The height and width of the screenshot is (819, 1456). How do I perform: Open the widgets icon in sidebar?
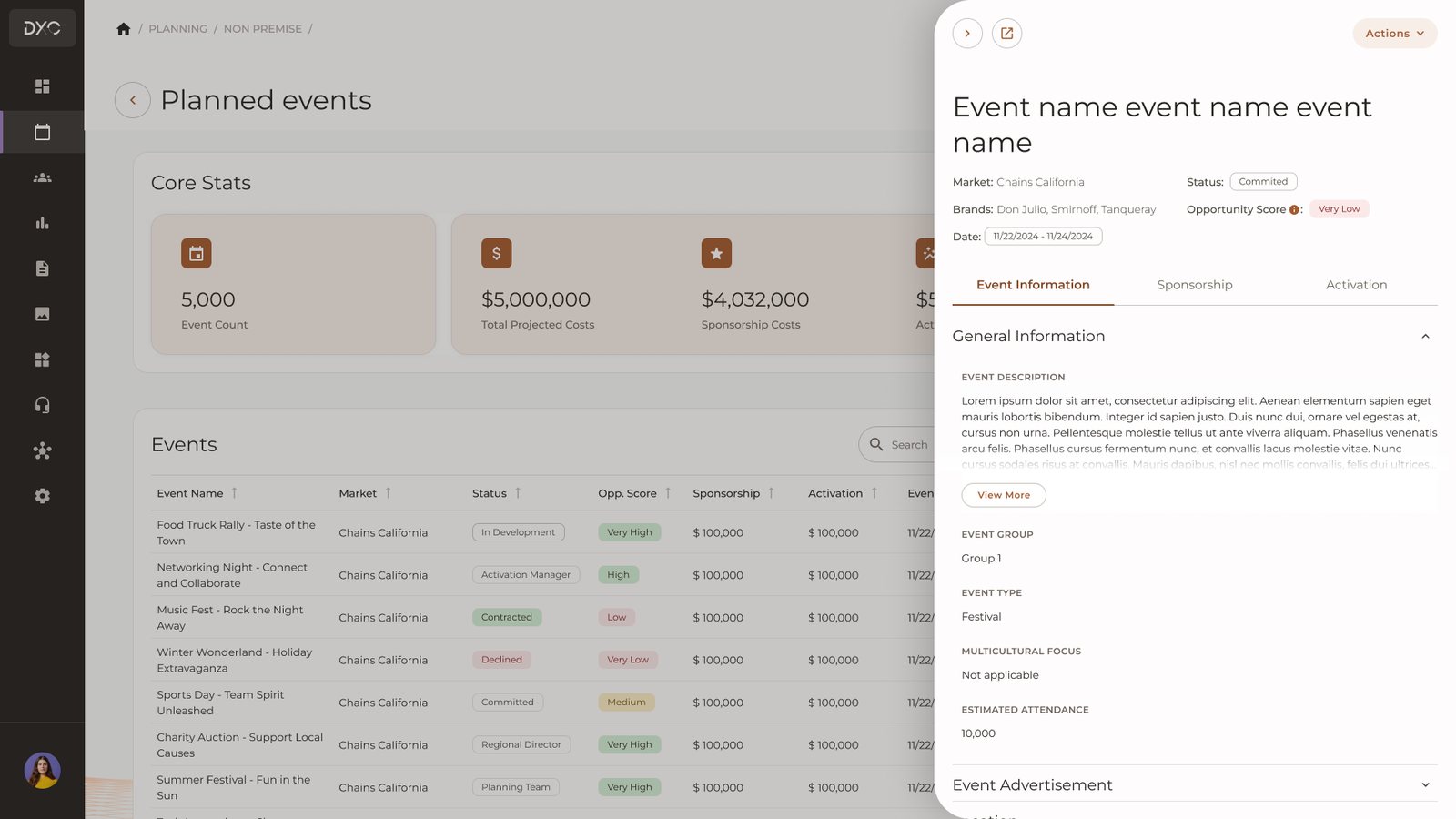42,359
